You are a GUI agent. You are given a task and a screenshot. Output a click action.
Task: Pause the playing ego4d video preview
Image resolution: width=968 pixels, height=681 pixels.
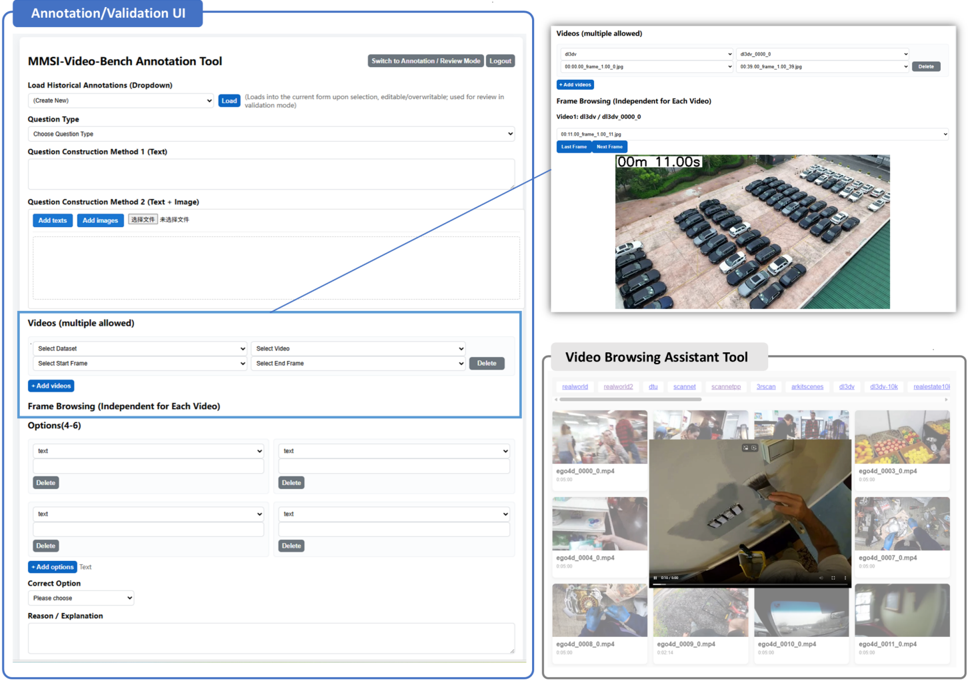[x=656, y=578]
